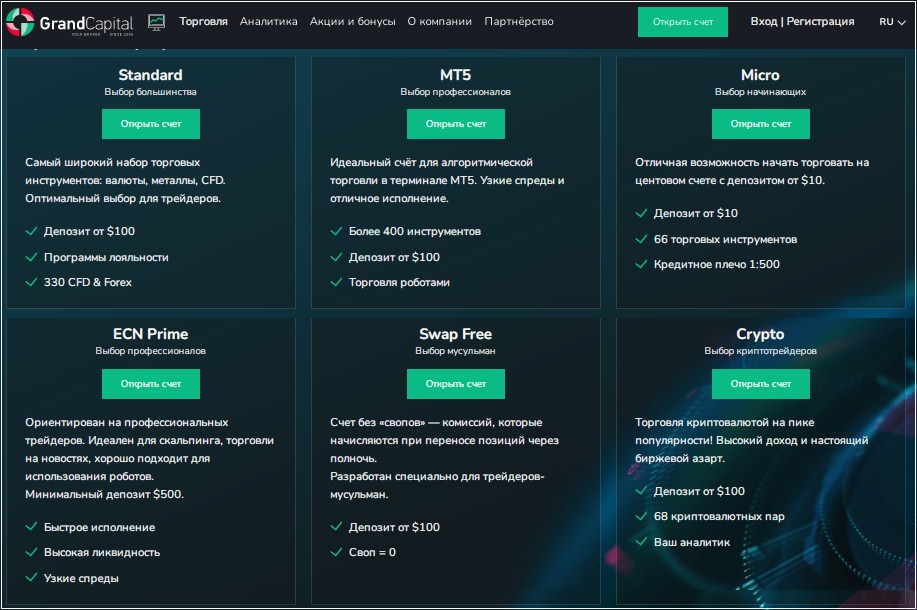
Task: Click 'Выбор профессионалов' under MT5
Action: point(456,92)
